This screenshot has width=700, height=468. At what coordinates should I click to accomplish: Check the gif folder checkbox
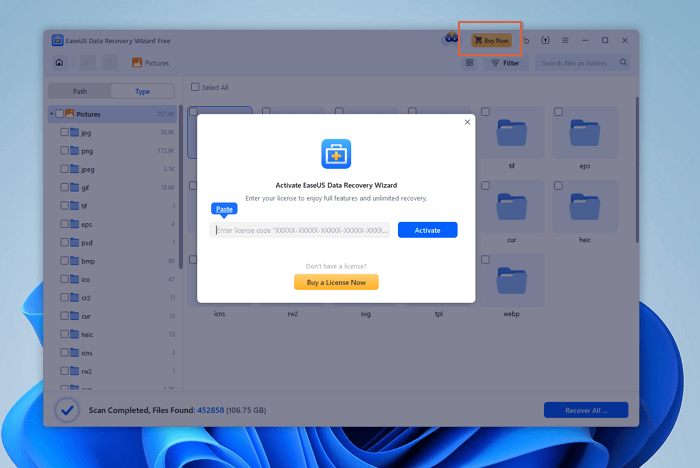click(64, 187)
